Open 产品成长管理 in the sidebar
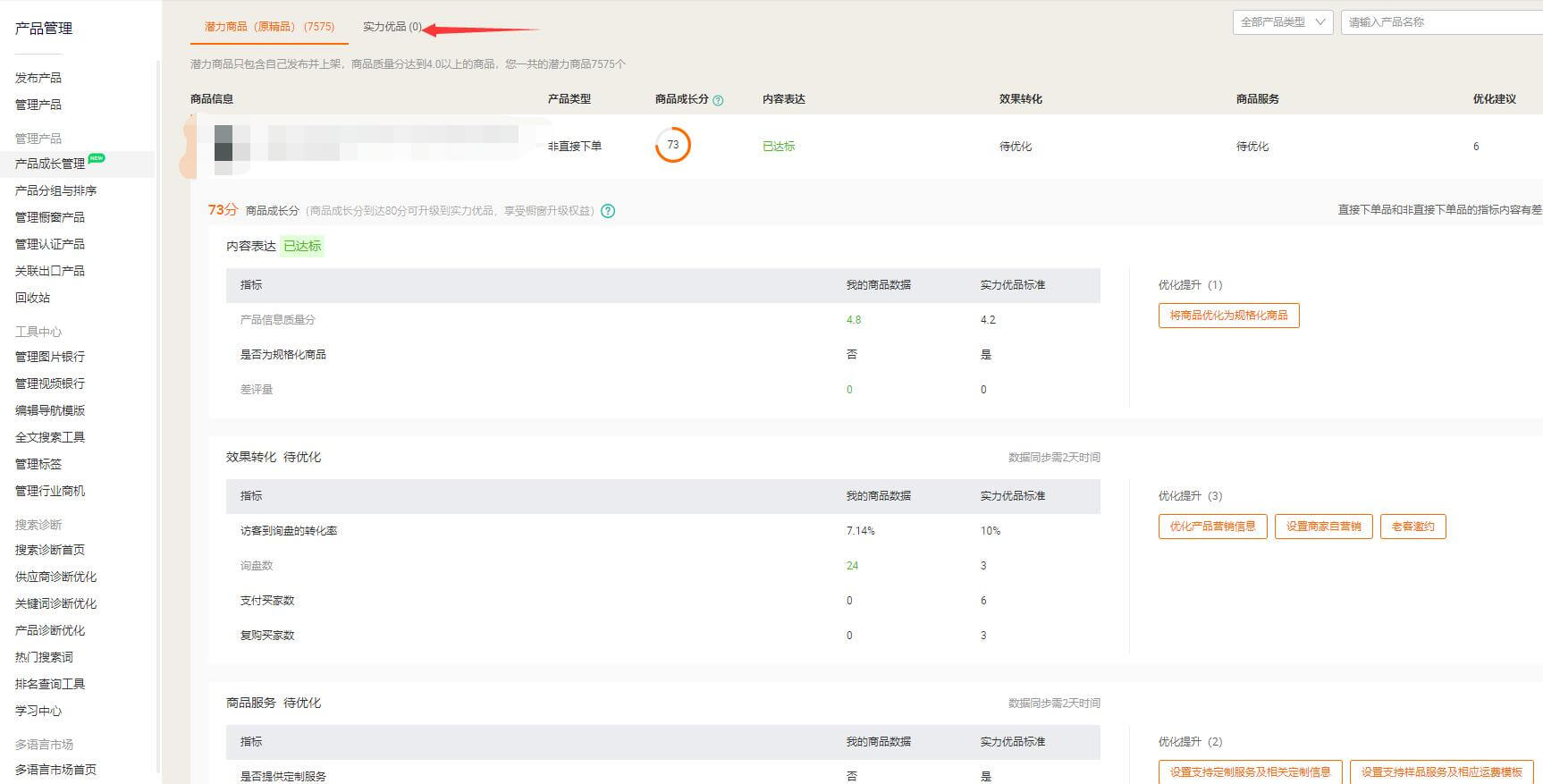 click(x=50, y=164)
